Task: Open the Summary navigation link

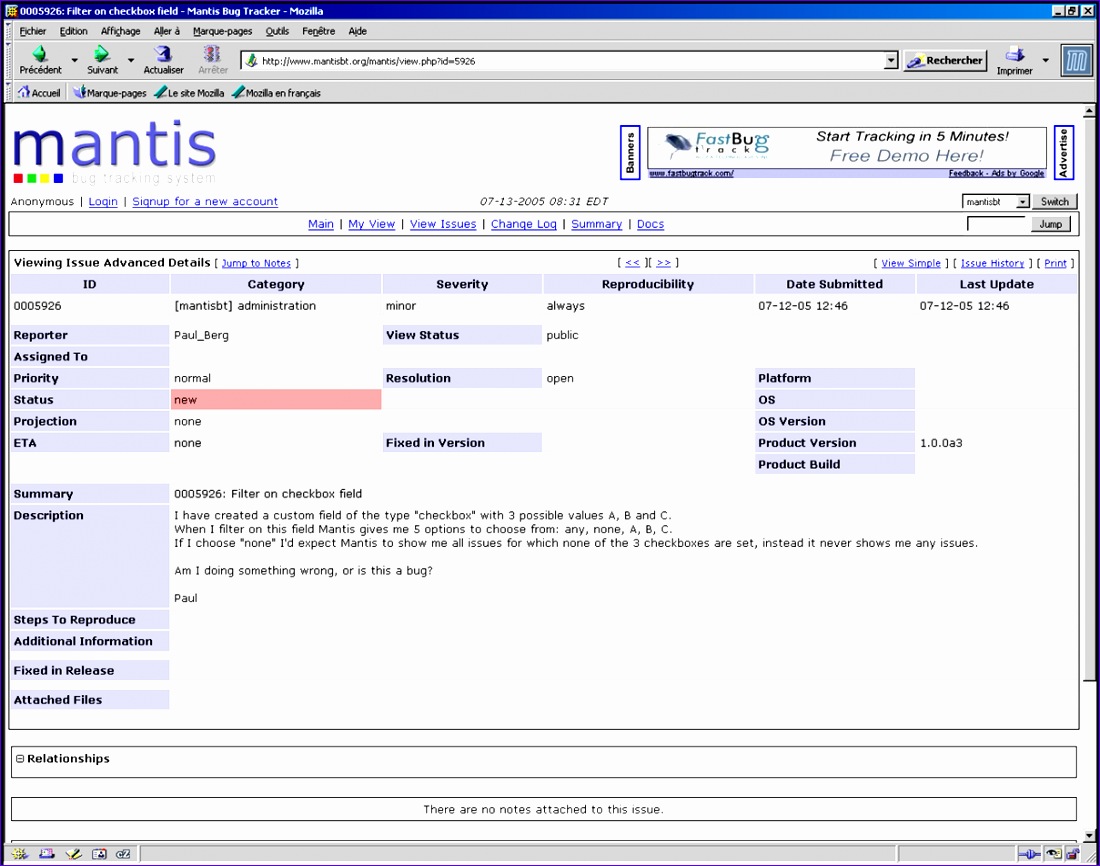Action: click(x=596, y=224)
